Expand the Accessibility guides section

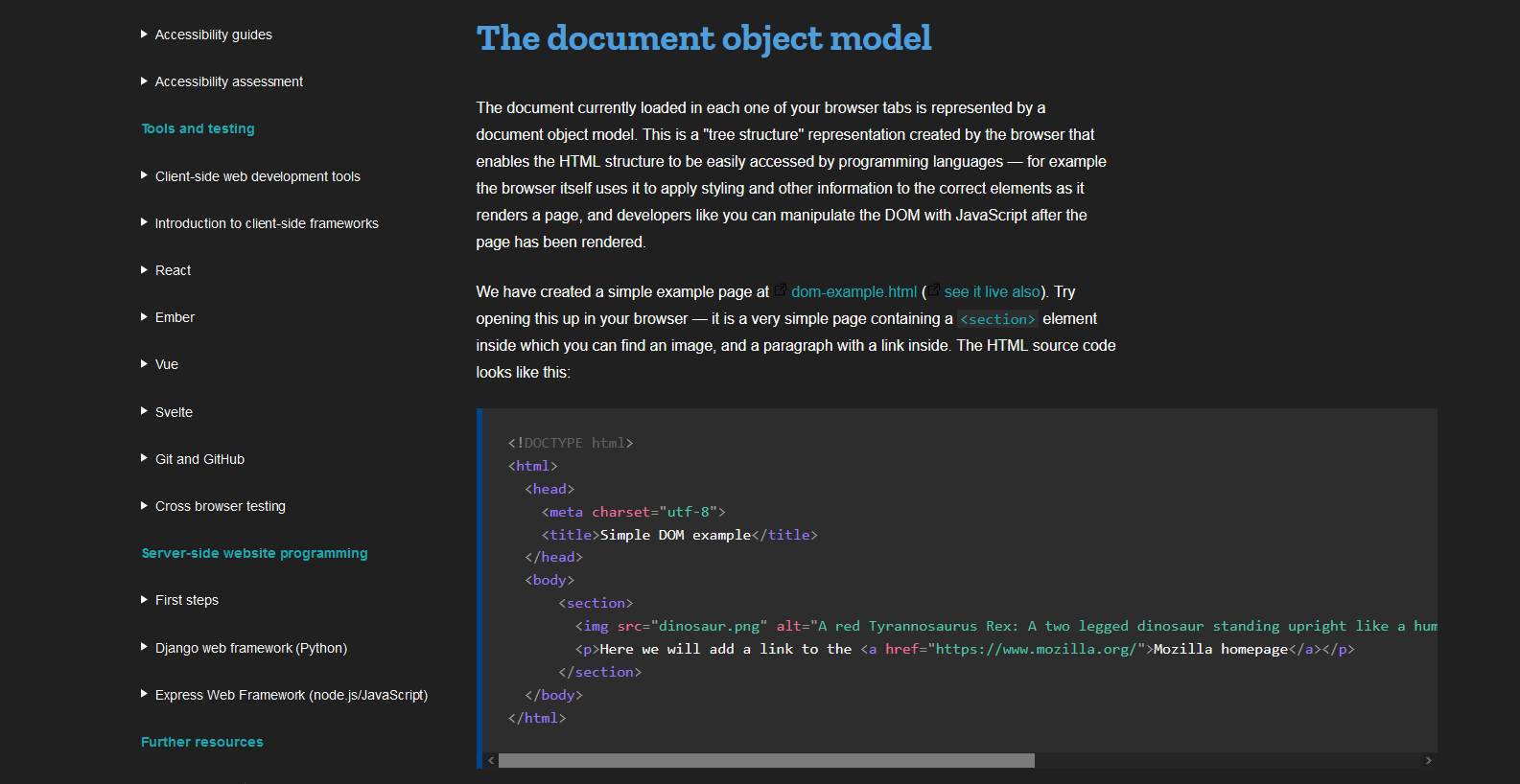coord(206,35)
